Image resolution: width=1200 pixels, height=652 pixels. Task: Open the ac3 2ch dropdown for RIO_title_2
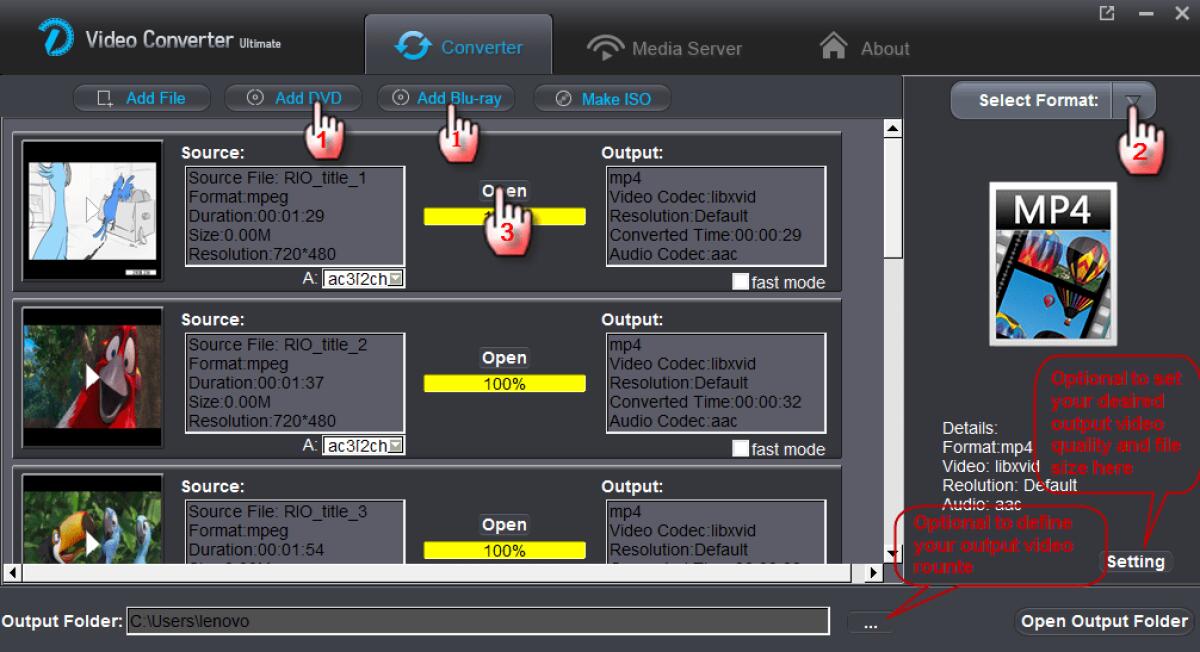[394, 445]
